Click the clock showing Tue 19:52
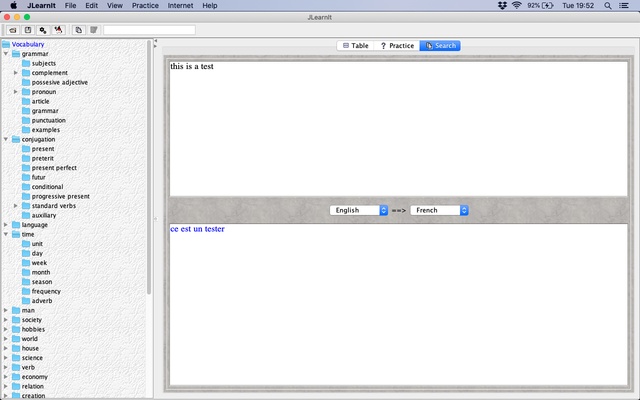 (578, 5)
